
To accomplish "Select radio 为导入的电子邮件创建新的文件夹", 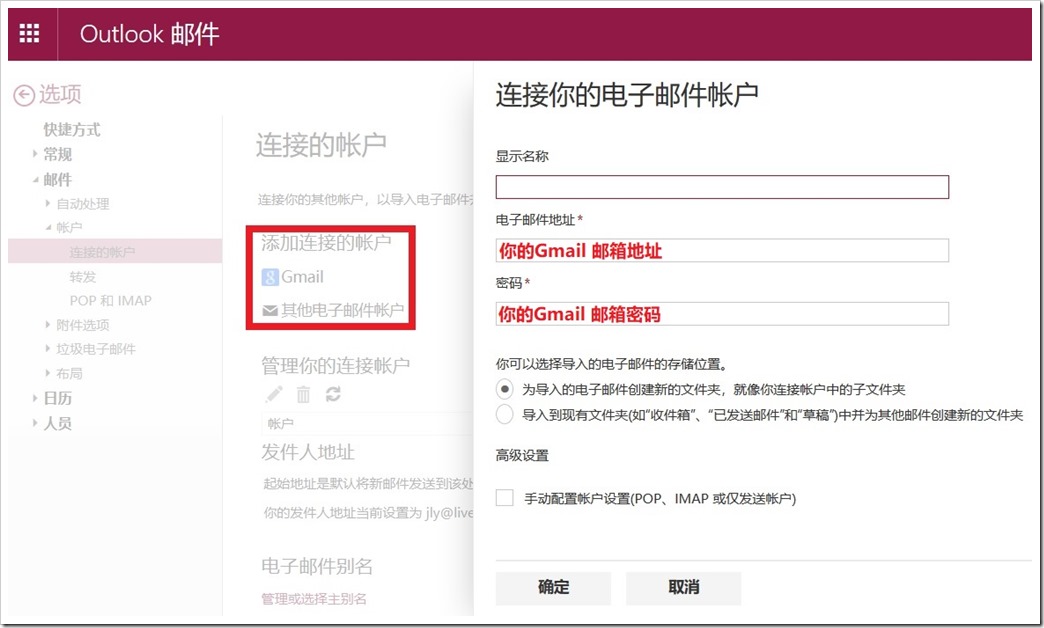I will point(505,389).
